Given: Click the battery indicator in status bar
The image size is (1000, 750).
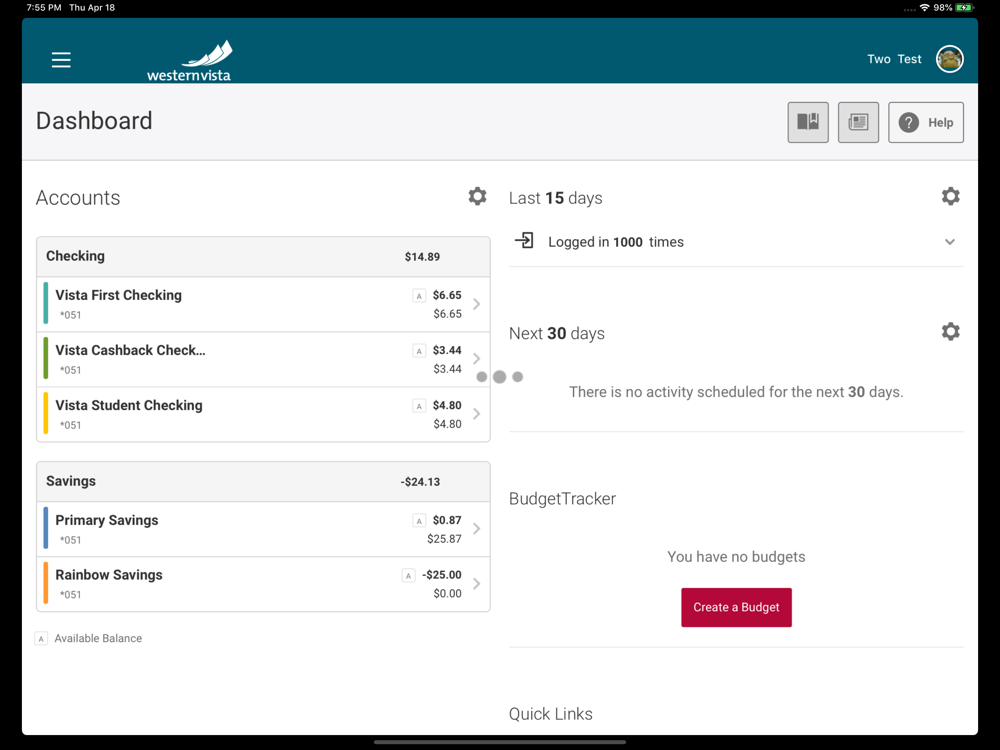Looking at the screenshot, I should click(x=964, y=8).
